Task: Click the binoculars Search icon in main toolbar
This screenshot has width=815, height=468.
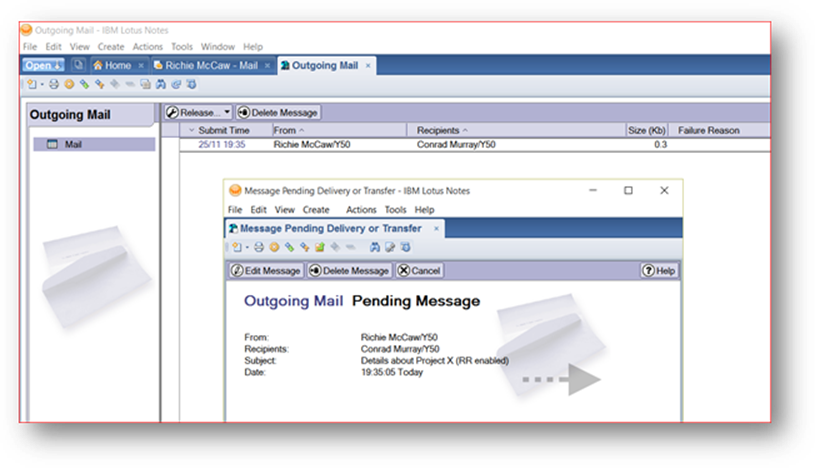Action: pos(161,84)
